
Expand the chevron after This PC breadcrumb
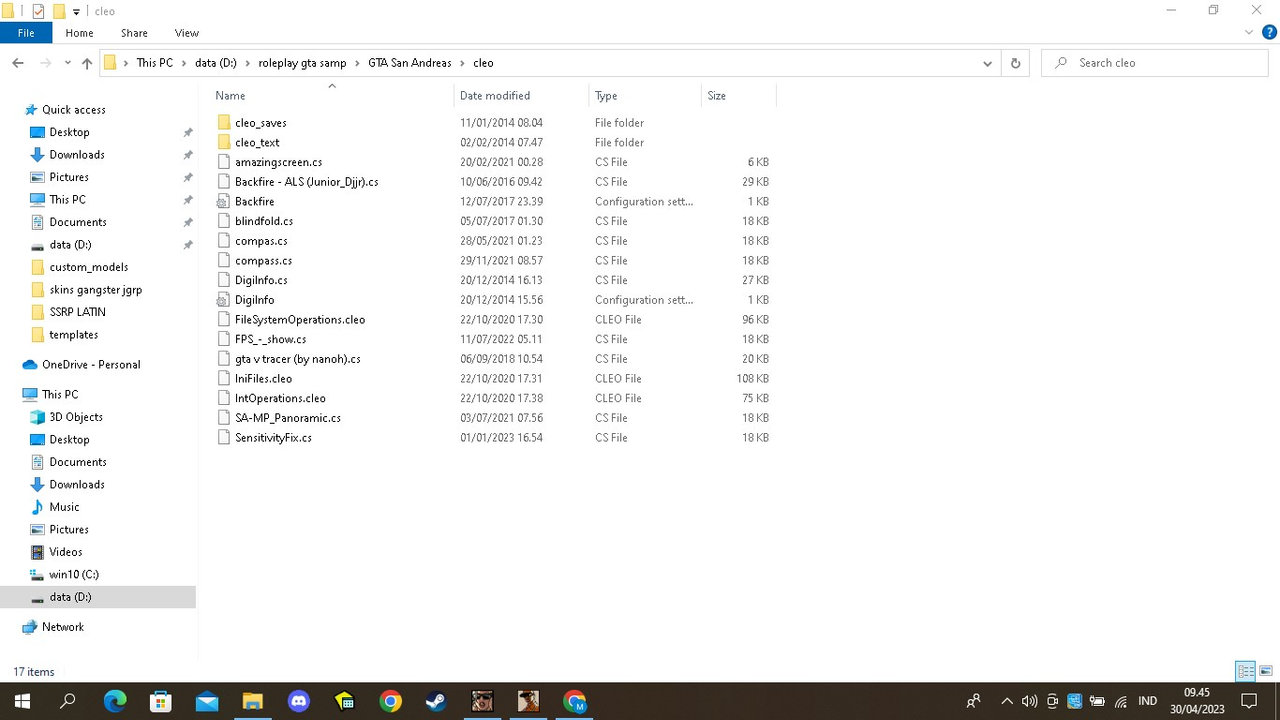pos(184,63)
